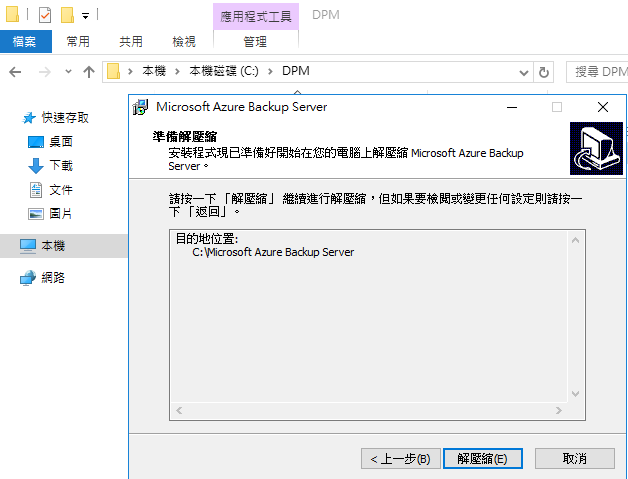This screenshot has height=479, width=628.
Task: Click the Azure Backup Server installer title icon
Action: [x=141, y=107]
